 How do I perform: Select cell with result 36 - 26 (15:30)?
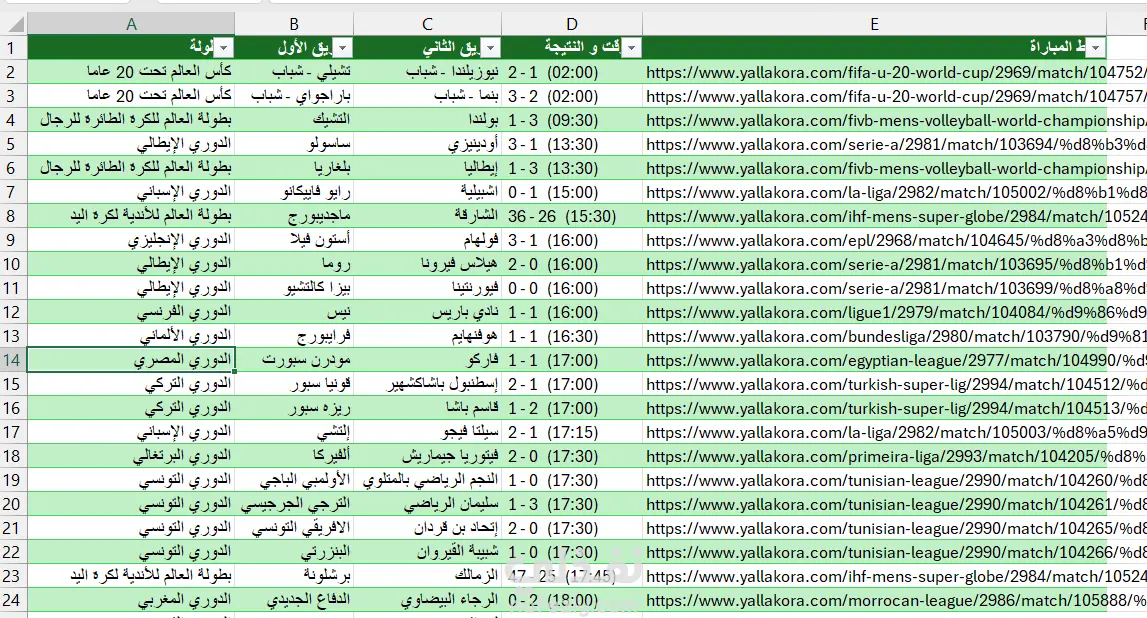572,216
